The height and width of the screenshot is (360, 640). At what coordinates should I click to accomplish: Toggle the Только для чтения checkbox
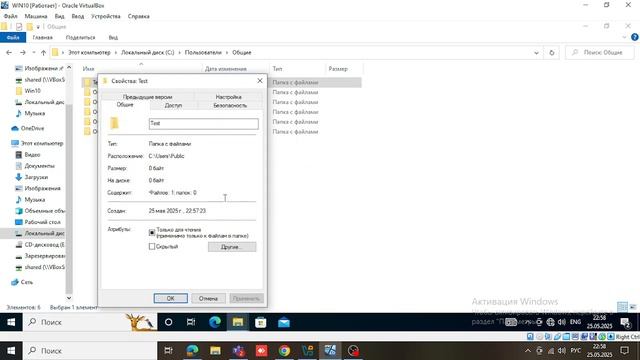click(x=152, y=233)
